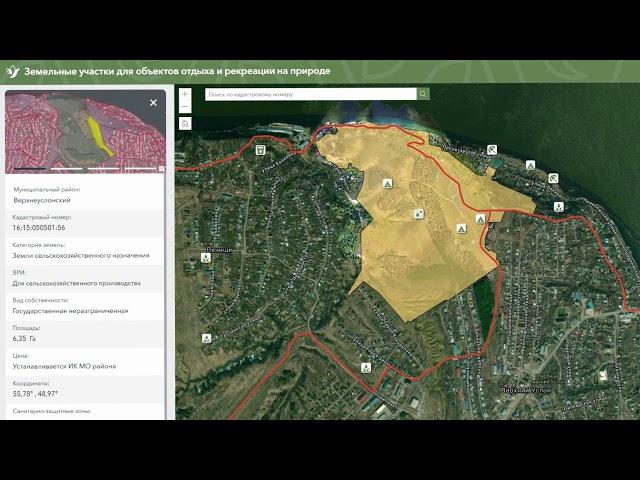Zoom out on the map
The width and height of the screenshot is (640, 480).
(x=185, y=107)
